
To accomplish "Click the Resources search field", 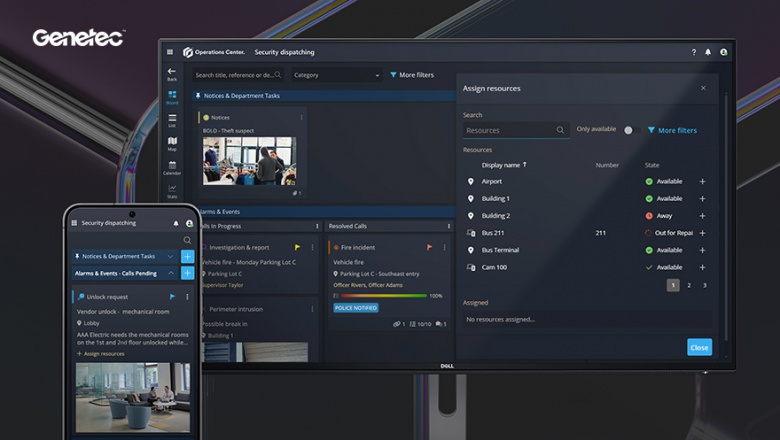I will pos(510,130).
